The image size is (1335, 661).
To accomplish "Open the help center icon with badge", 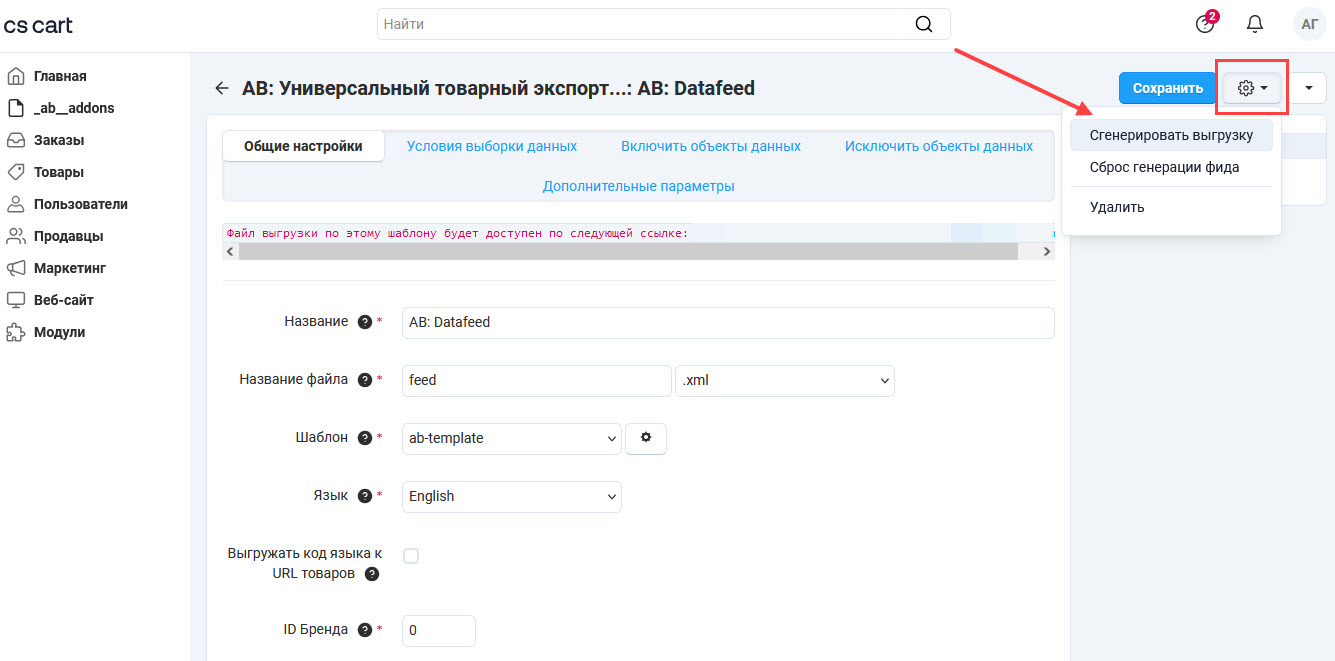I will (x=1206, y=23).
